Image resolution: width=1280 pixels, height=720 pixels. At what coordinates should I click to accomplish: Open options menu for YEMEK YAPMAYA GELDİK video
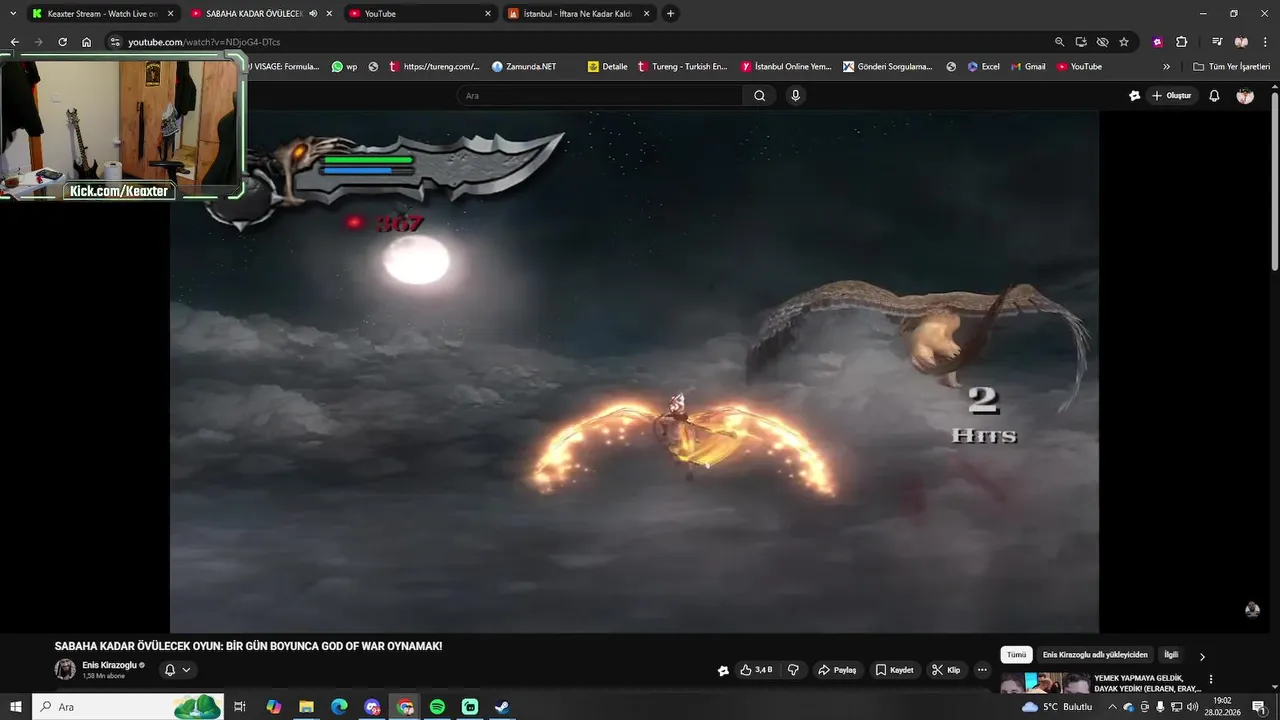point(1211,679)
